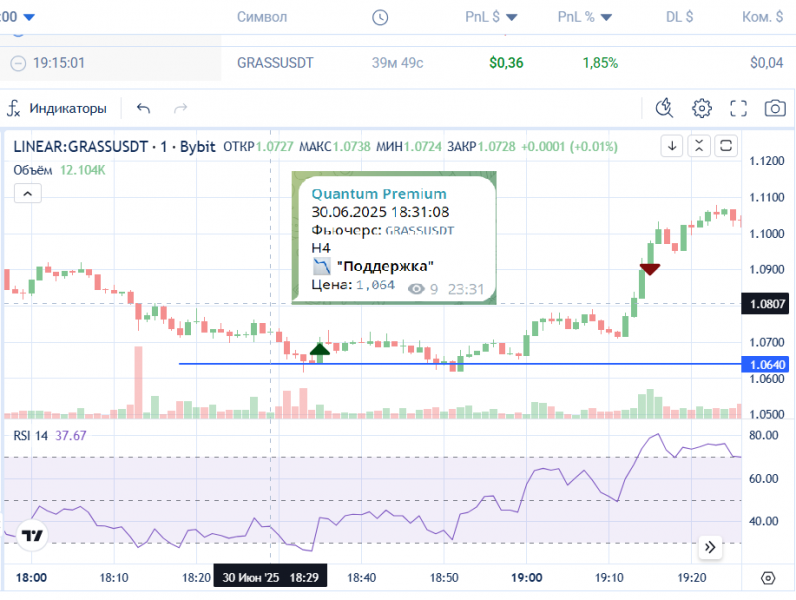Click the red sell exit arrow marker
Viewport: 796px width, 600px height.
point(650,269)
